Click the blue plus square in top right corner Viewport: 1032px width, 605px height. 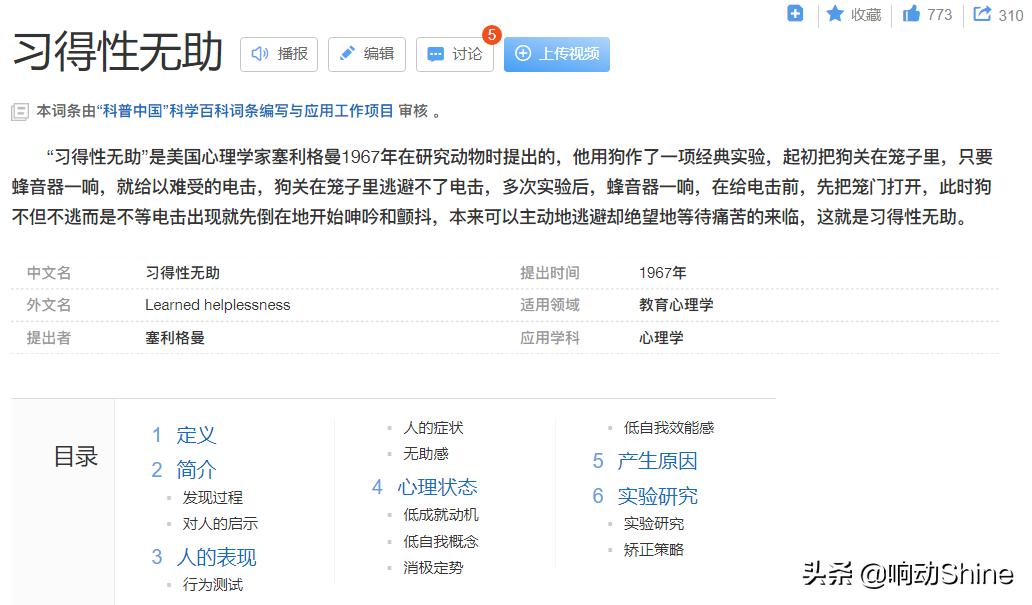(x=795, y=14)
